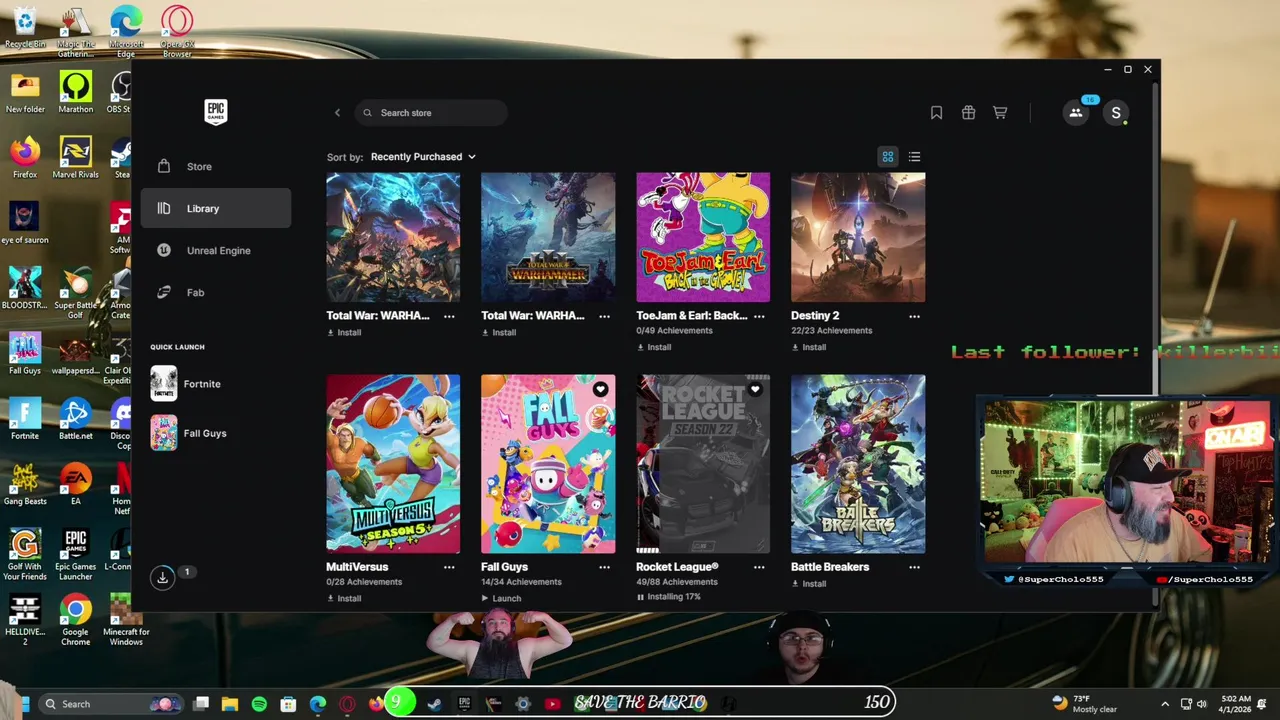Toggle favorite heart on Rocket League tile

pos(755,389)
